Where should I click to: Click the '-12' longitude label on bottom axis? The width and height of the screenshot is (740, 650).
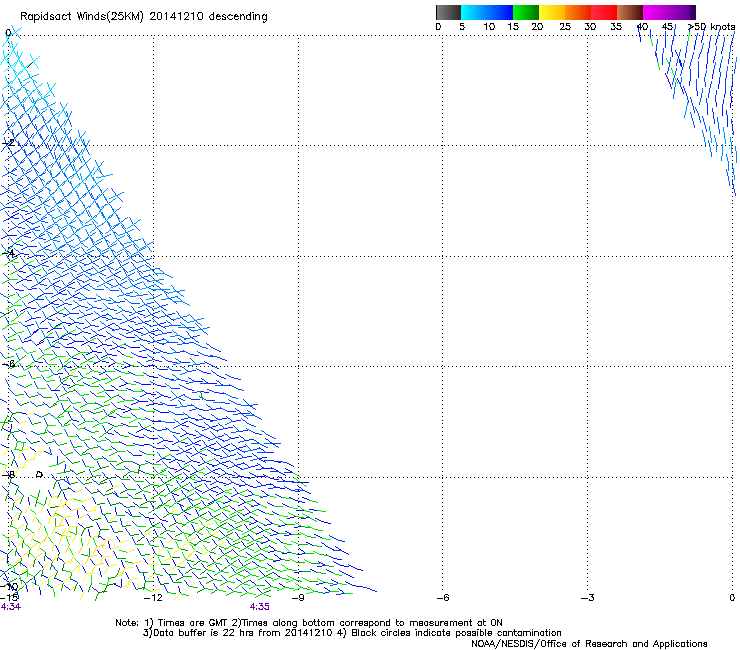[153, 598]
